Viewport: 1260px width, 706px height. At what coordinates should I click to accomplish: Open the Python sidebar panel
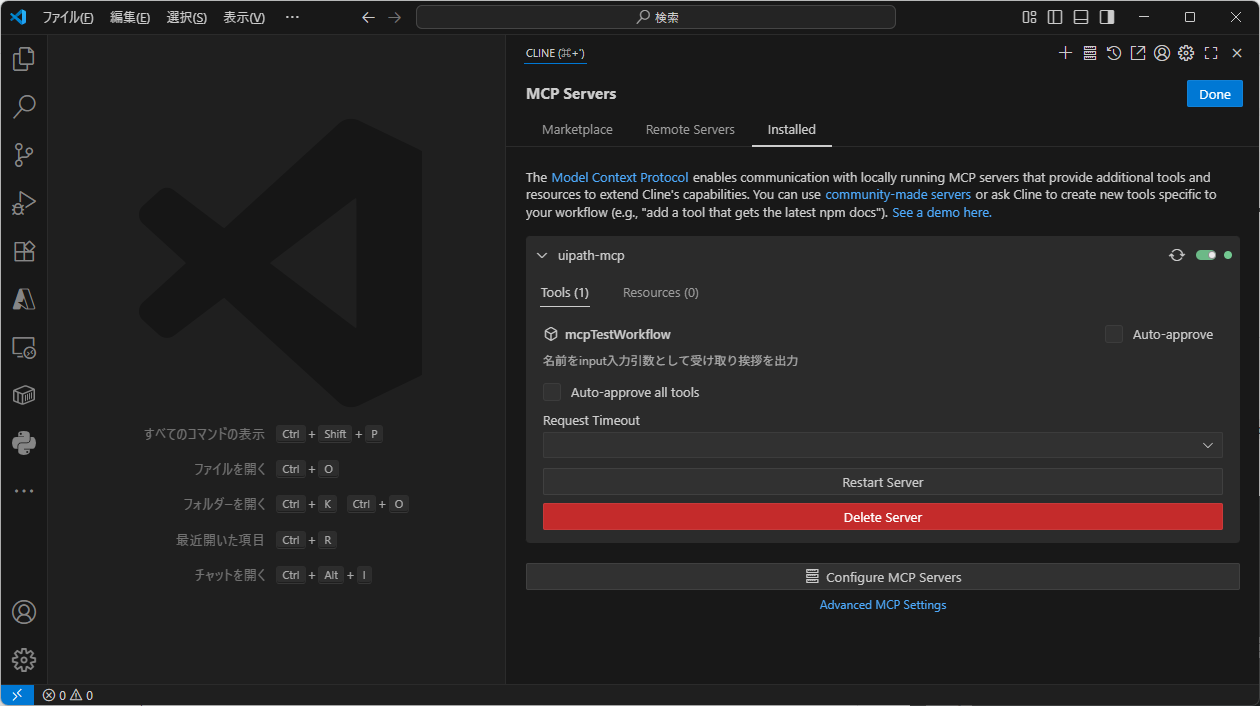pos(24,443)
